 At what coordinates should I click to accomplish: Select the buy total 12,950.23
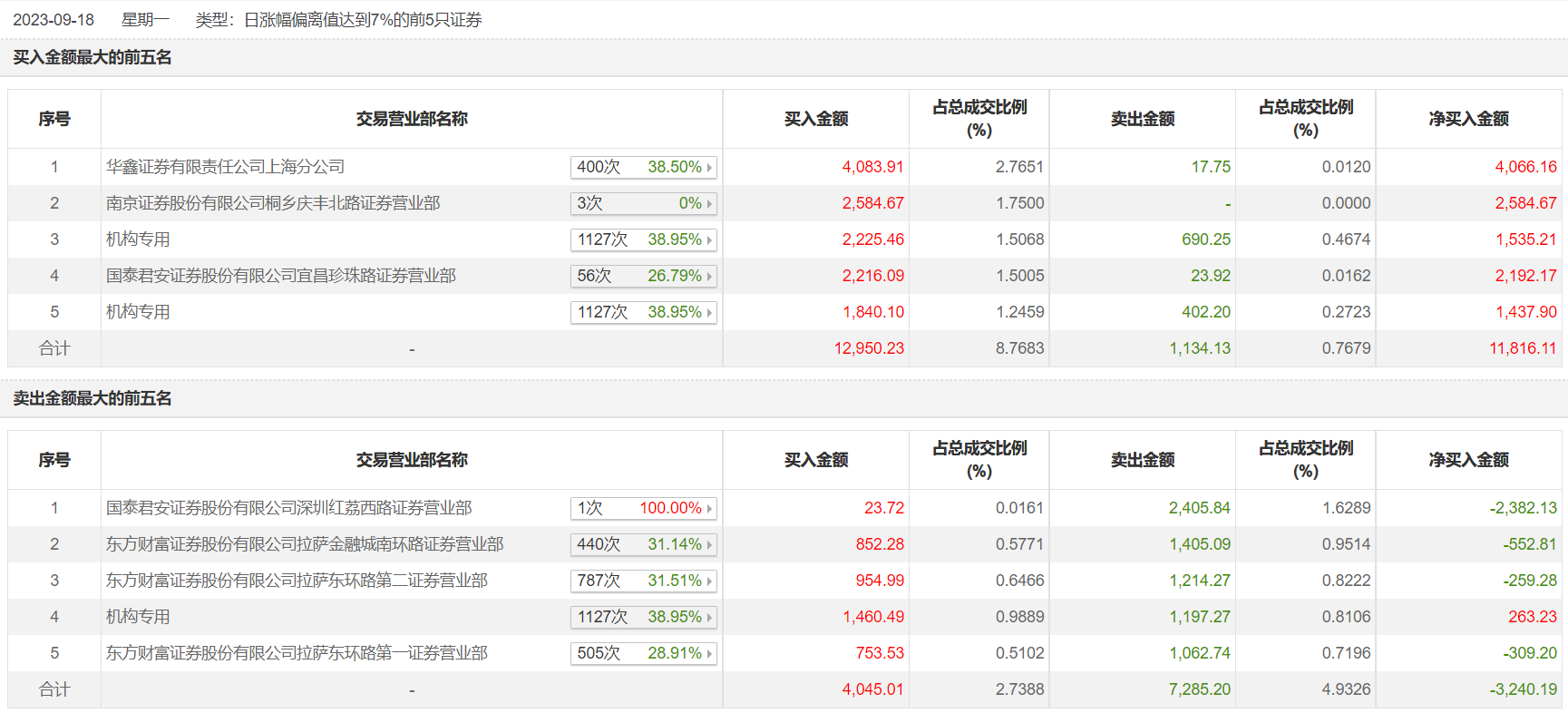[869, 348]
